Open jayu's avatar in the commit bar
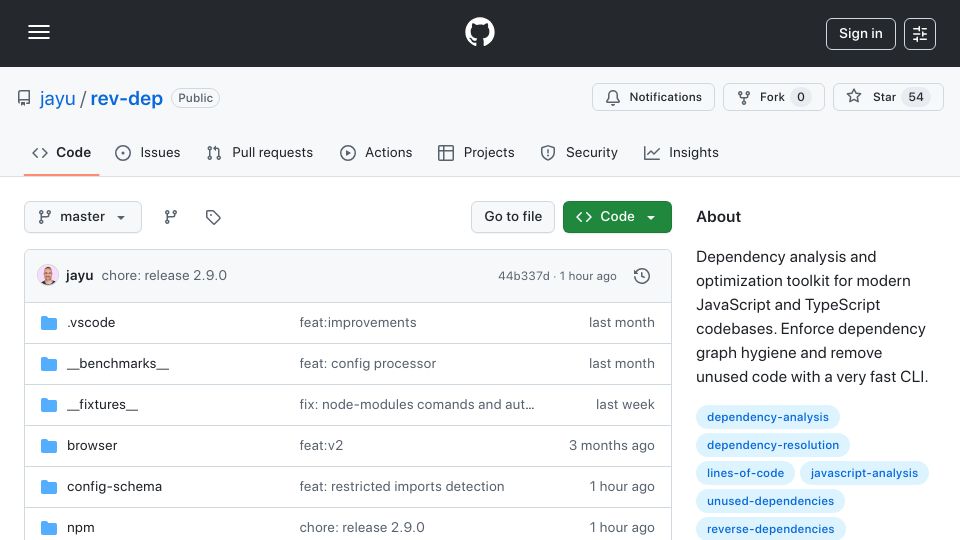 48,276
